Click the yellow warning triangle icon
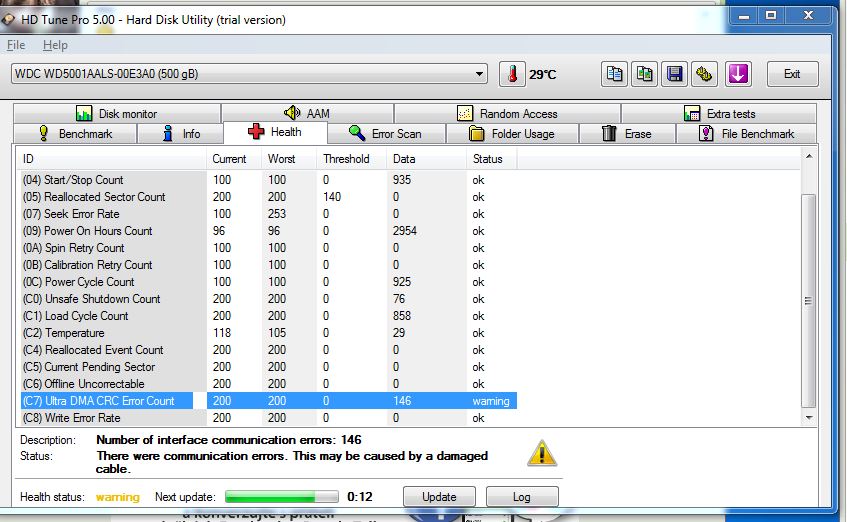This screenshot has width=847, height=522. point(542,453)
